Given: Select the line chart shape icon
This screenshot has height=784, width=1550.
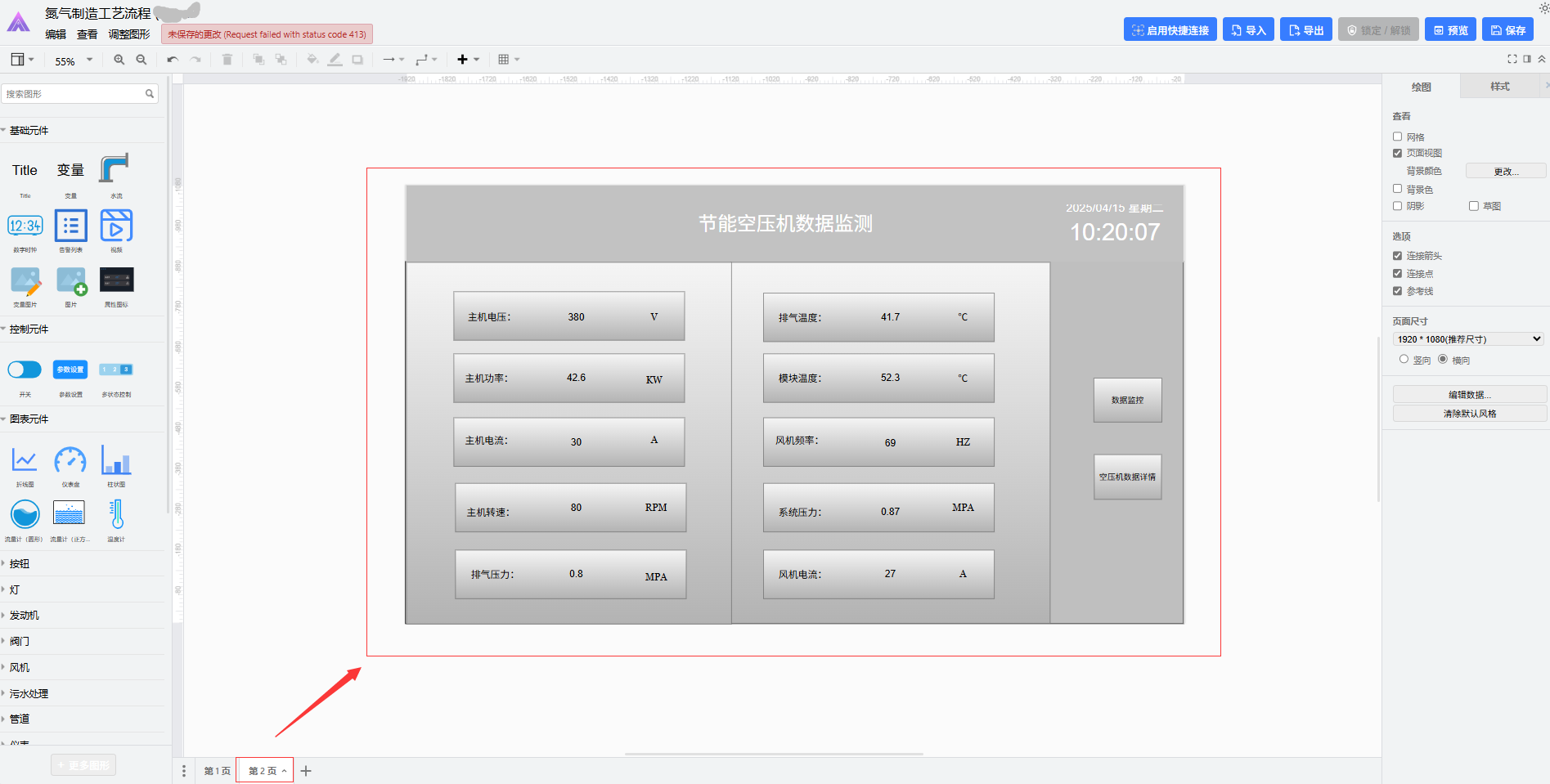Looking at the screenshot, I should point(25,461).
